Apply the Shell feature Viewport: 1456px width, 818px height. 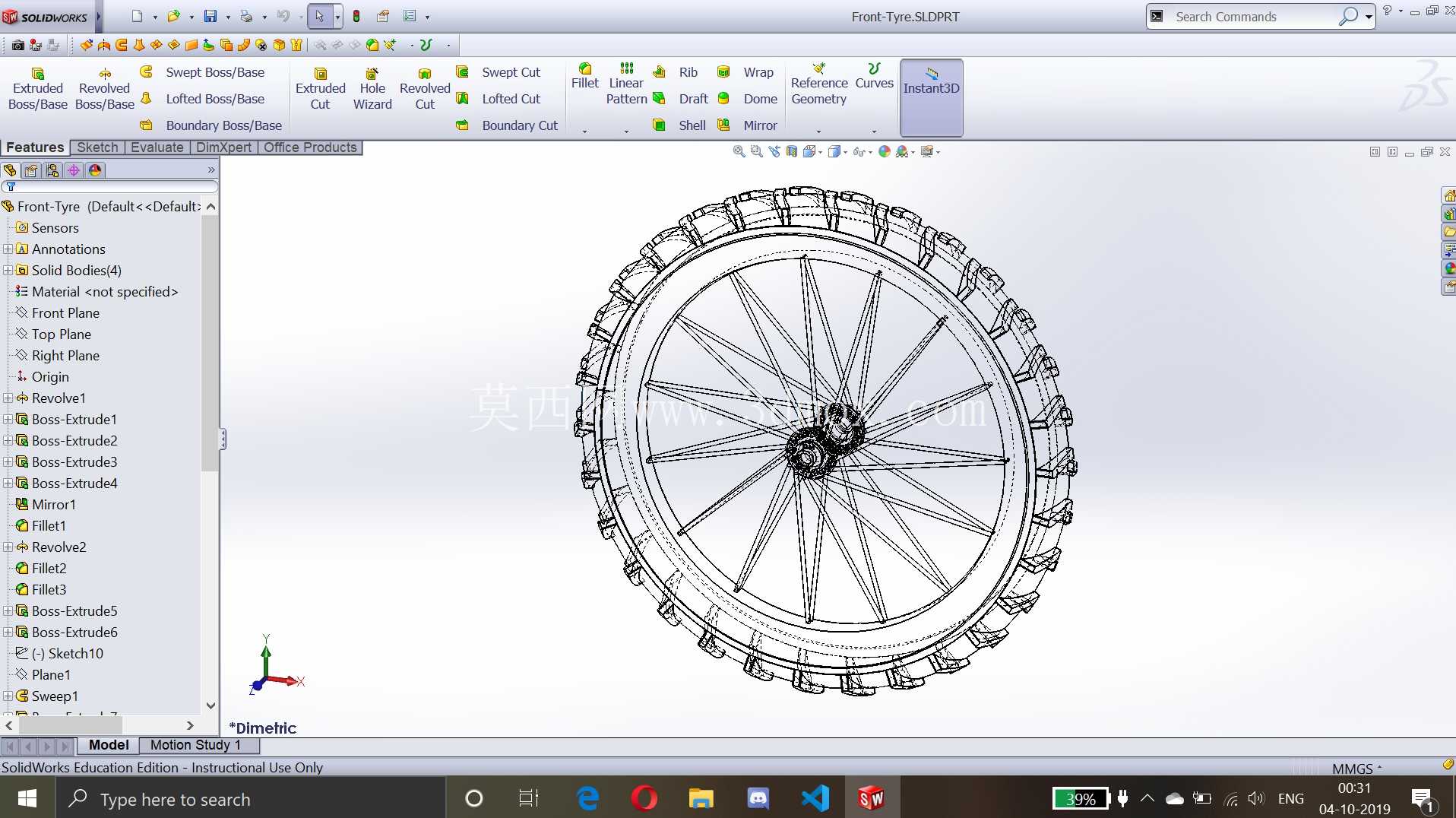point(682,125)
